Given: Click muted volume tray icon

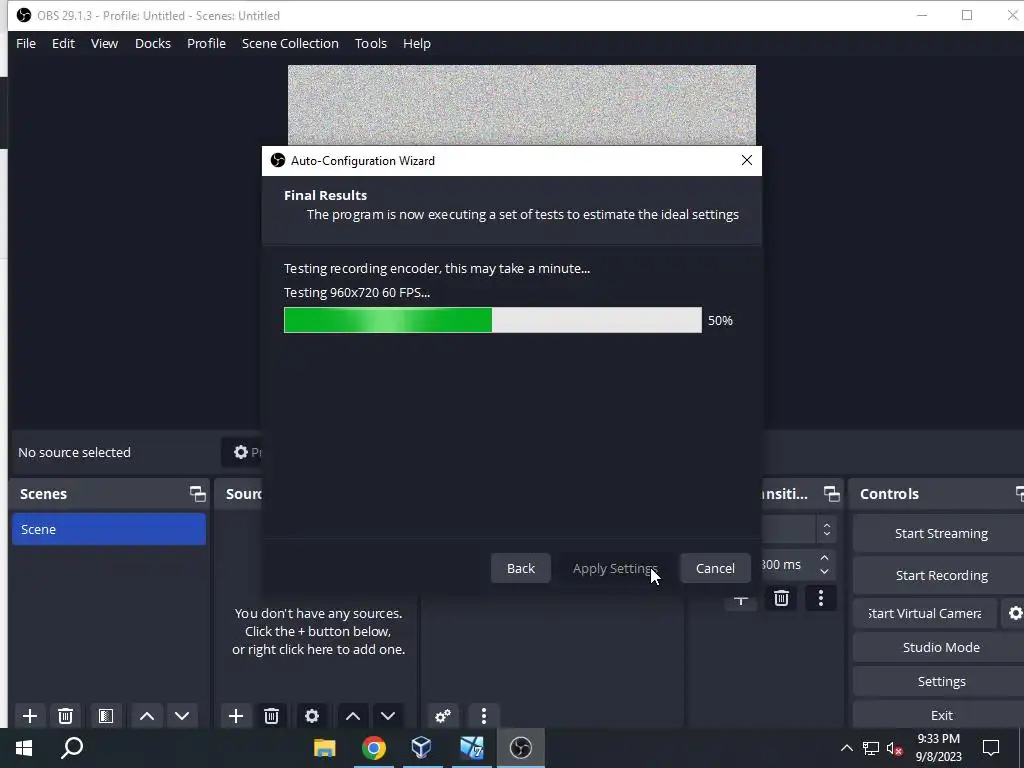Looking at the screenshot, I should (x=895, y=748).
